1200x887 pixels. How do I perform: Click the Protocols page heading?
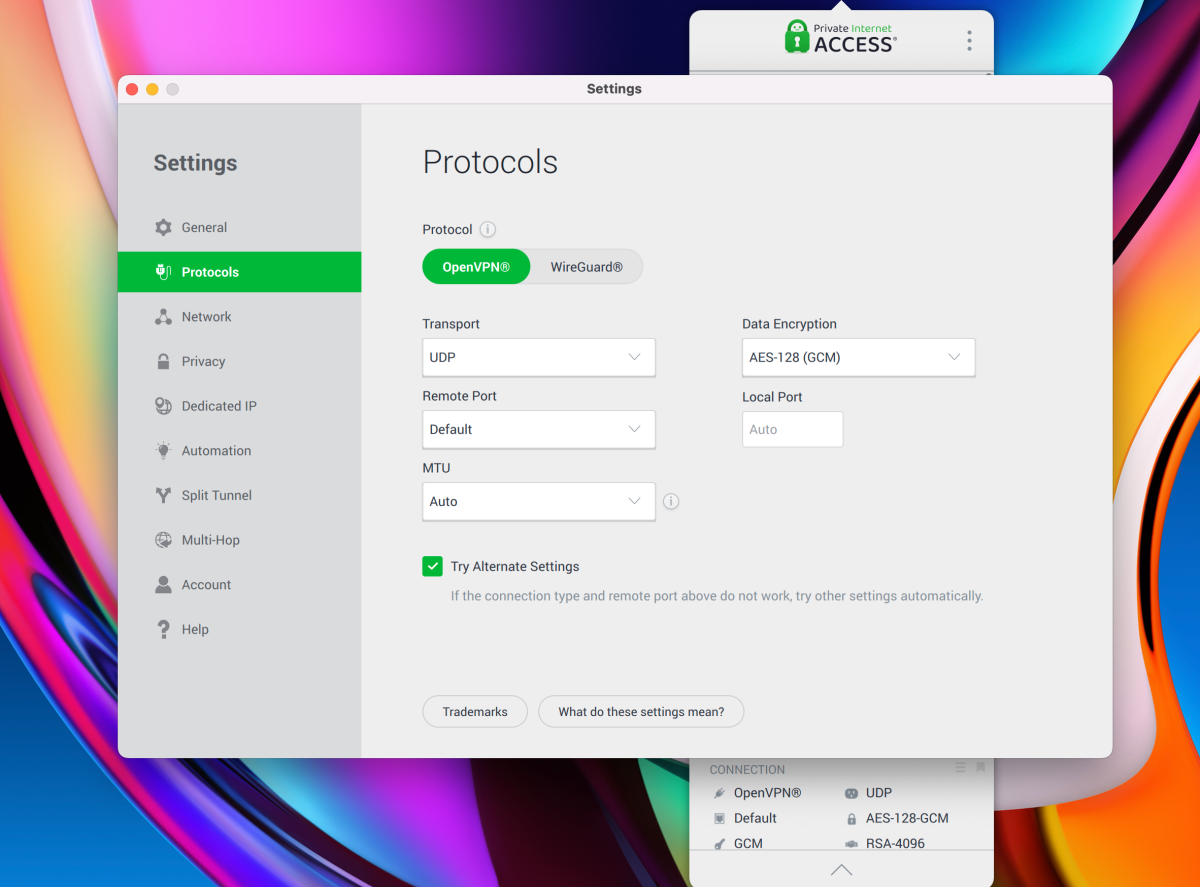tap(490, 162)
